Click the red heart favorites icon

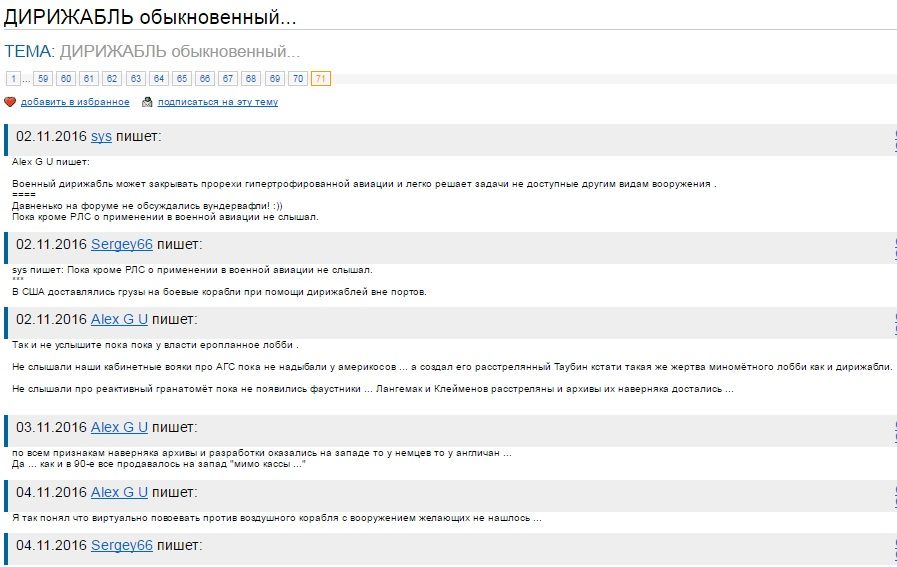tap(10, 102)
